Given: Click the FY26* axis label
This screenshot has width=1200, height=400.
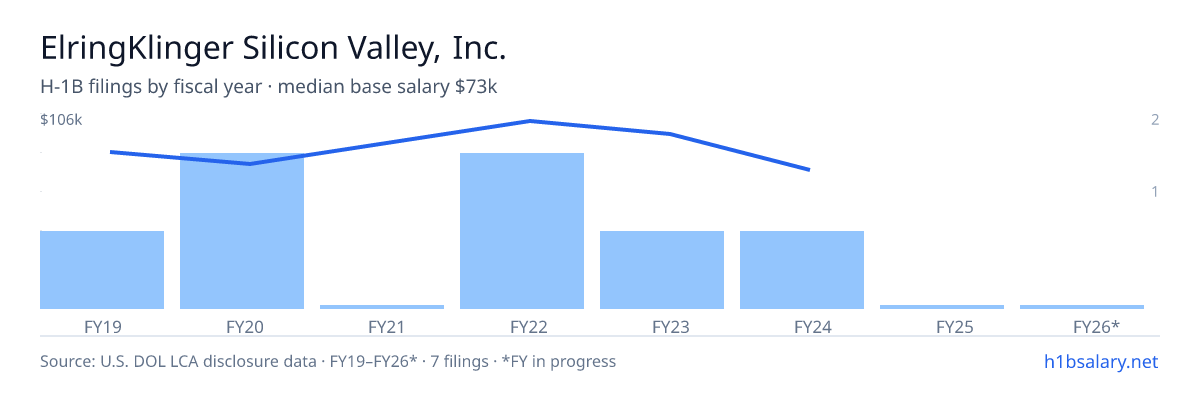Looking at the screenshot, I should 1096,326.
